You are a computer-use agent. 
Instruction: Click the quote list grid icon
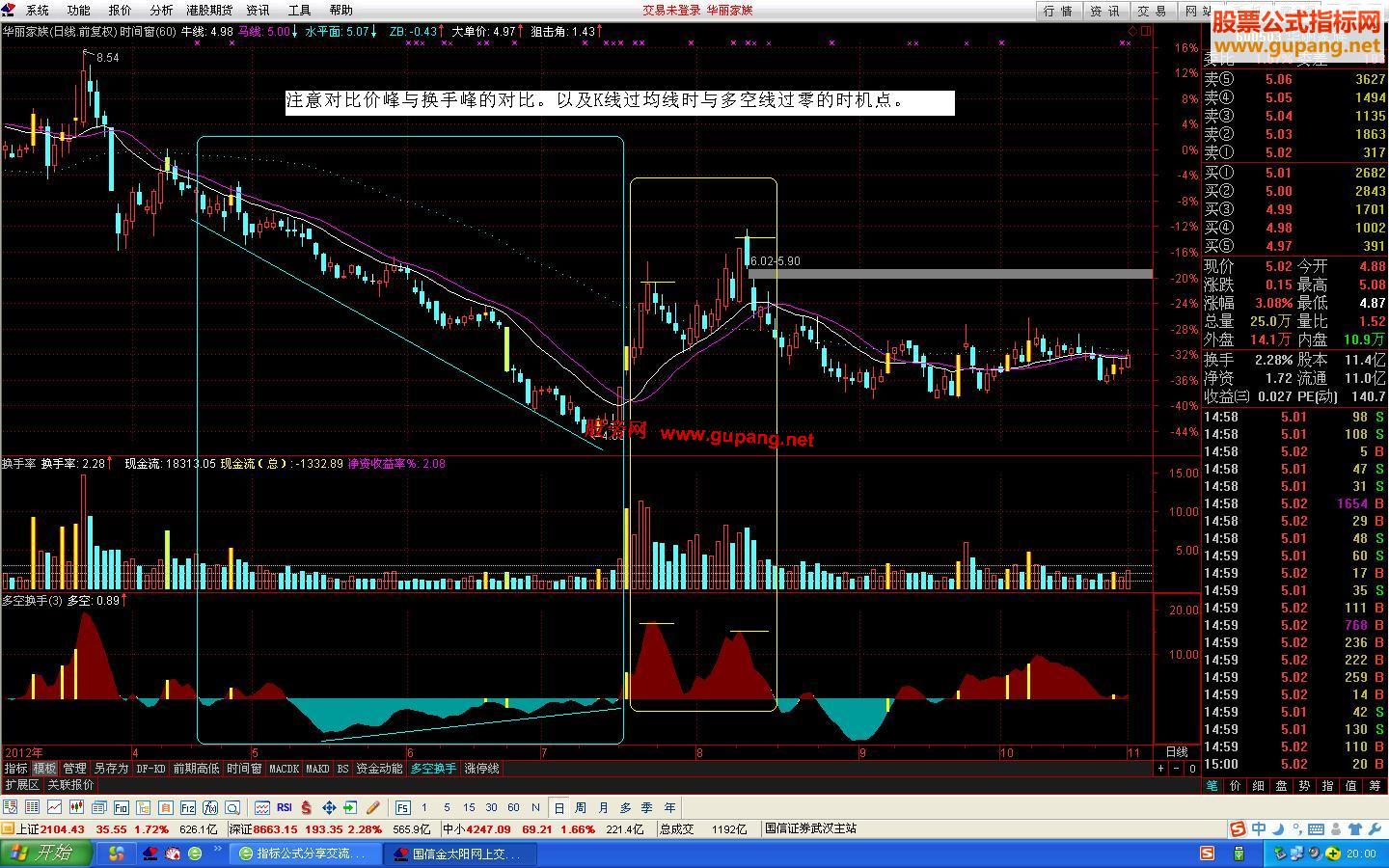[x=32, y=807]
